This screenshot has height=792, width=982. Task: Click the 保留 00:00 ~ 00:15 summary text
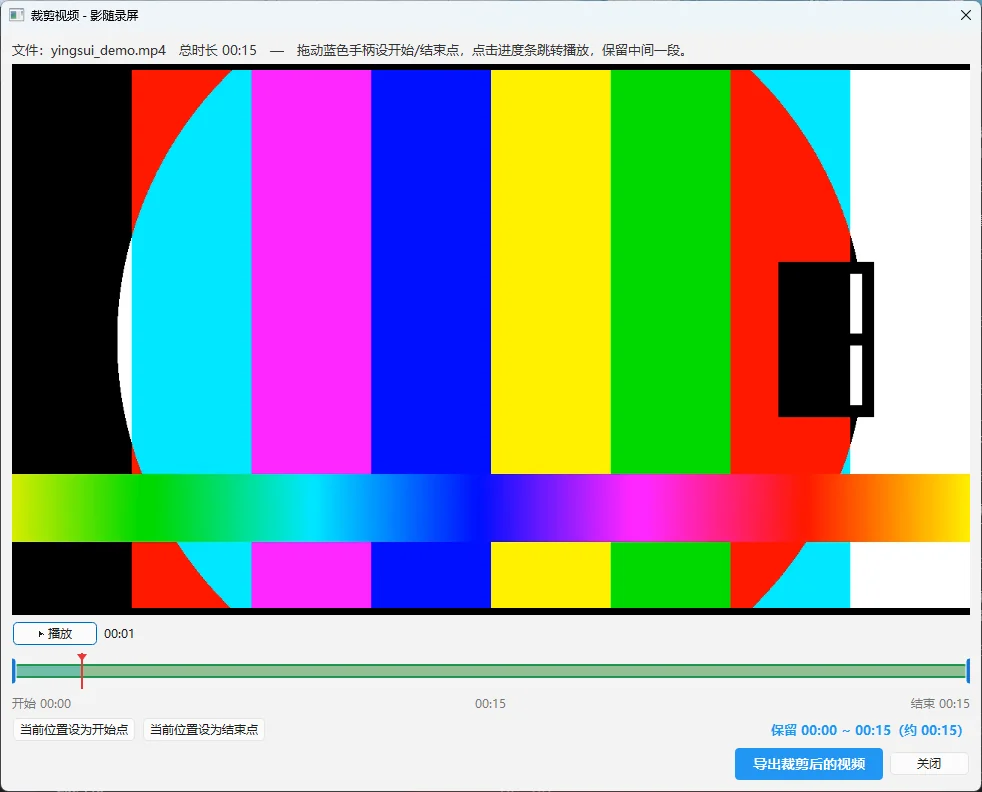pos(867,730)
